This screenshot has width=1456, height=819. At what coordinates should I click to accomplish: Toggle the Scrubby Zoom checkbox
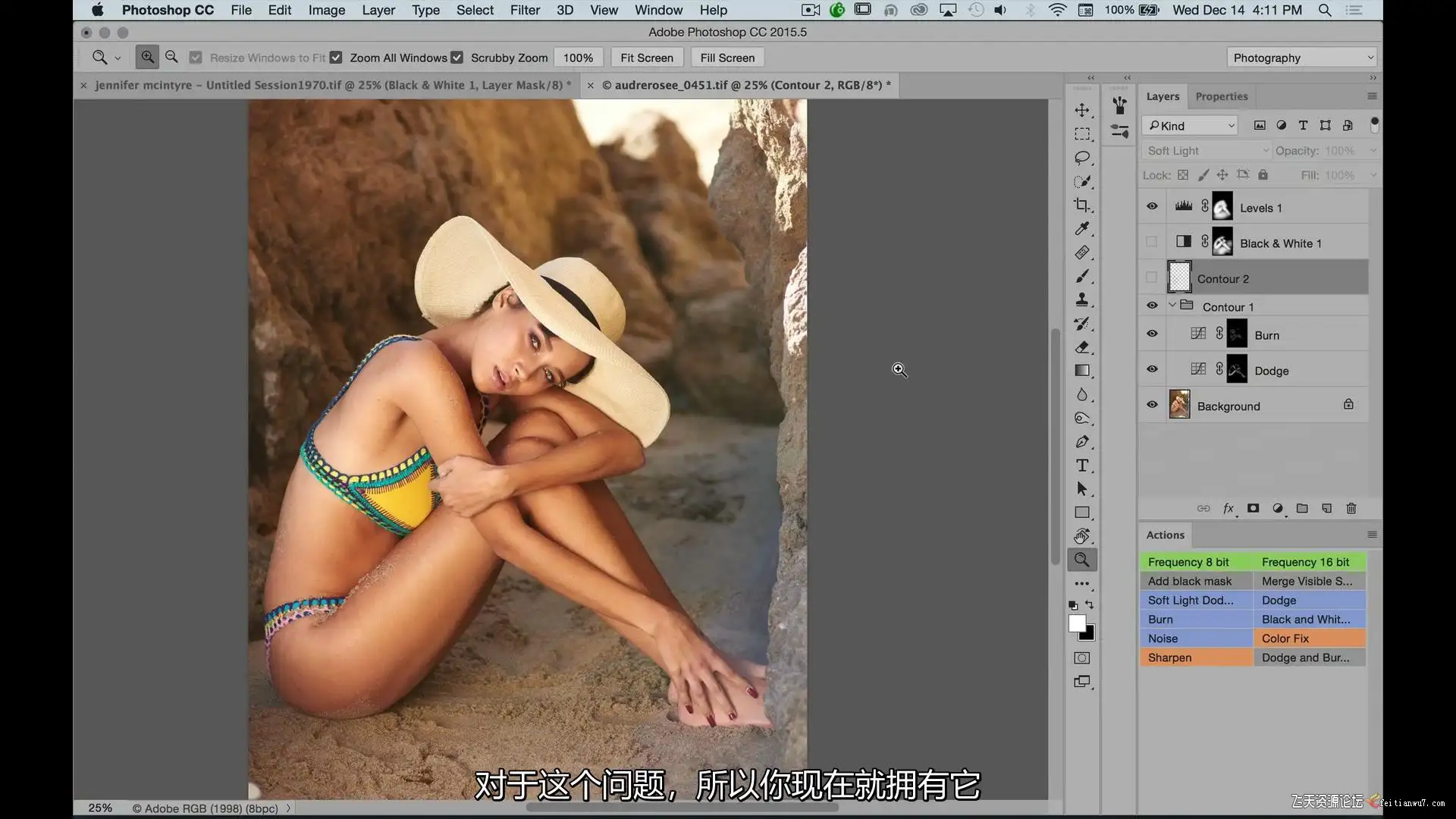(457, 58)
